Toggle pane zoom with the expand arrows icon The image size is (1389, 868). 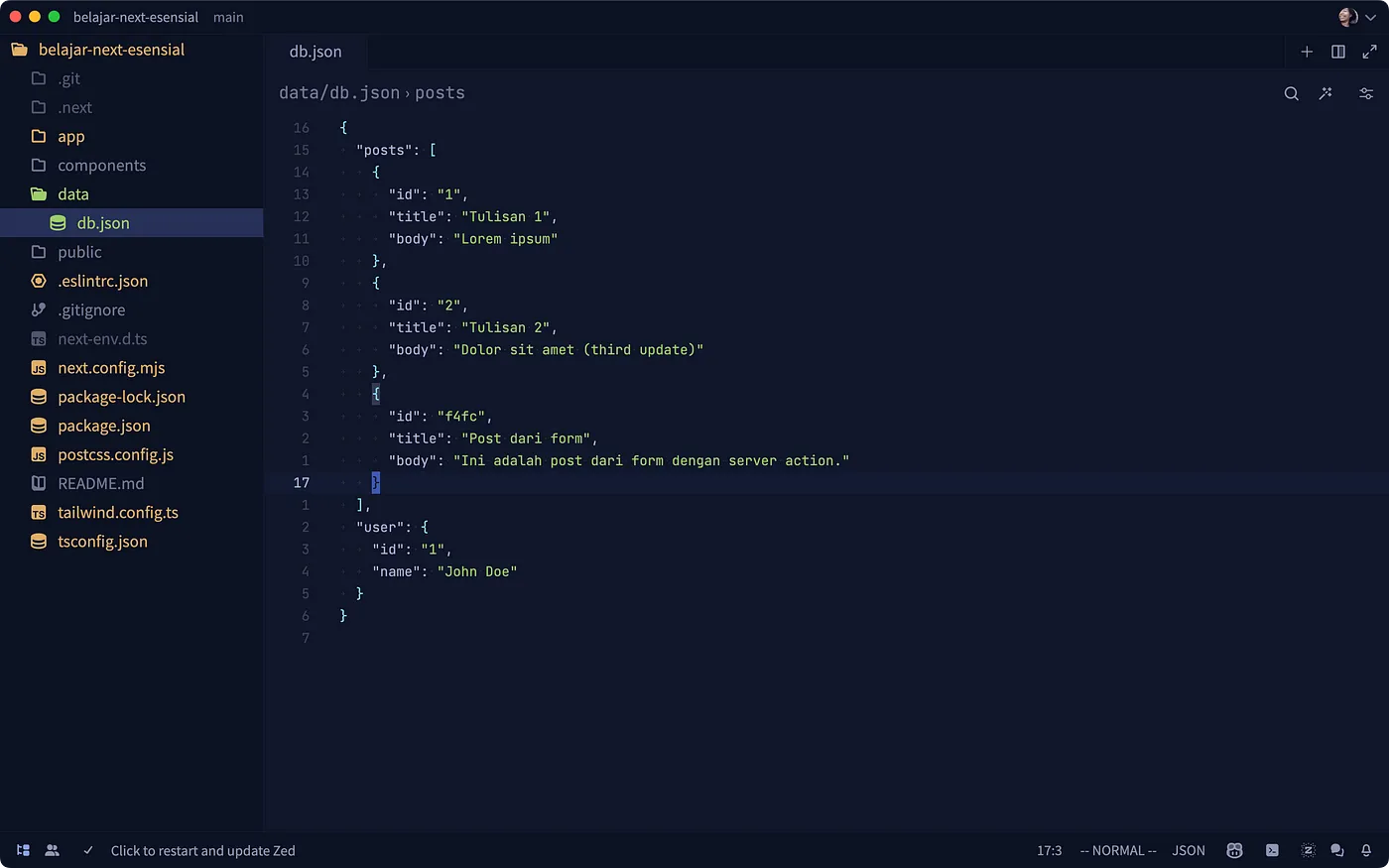(x=1370, y=52)
